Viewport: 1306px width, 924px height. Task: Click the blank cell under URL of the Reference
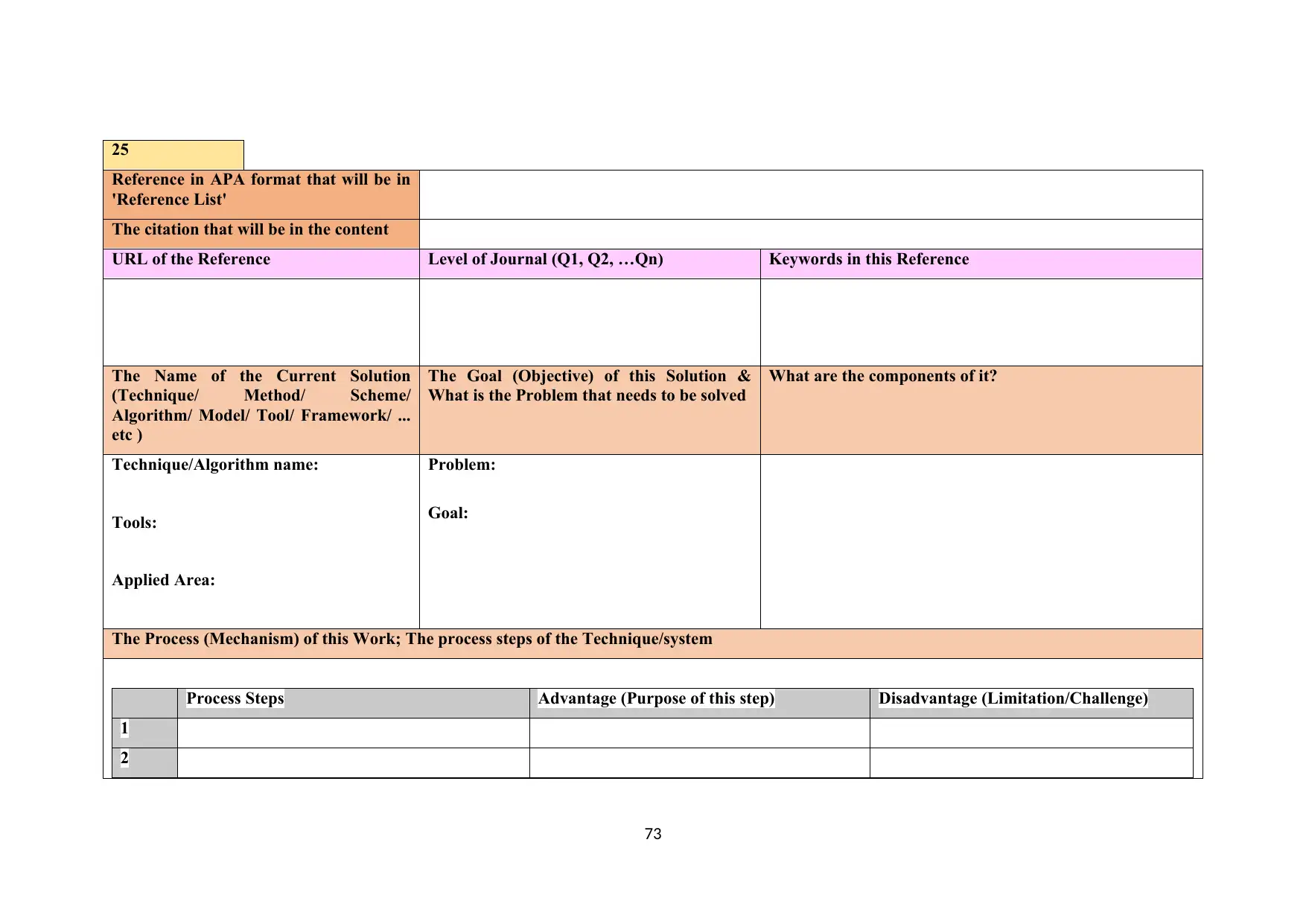pos(261,322)
